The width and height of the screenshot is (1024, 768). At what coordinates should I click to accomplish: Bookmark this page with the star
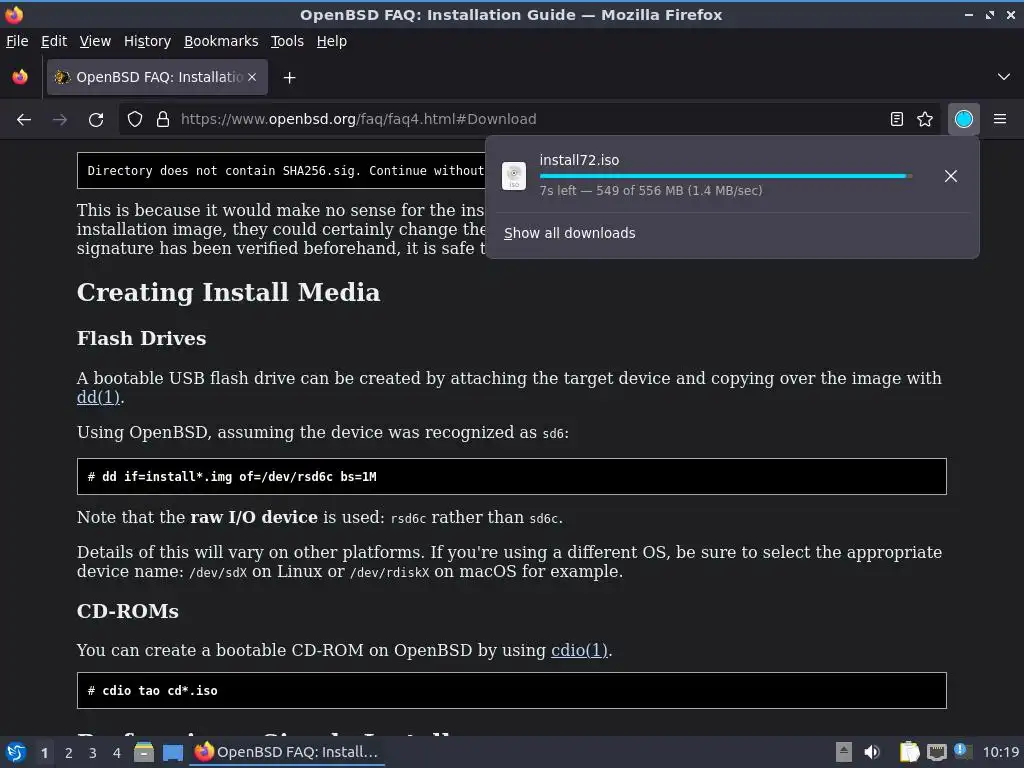[925, 120]
